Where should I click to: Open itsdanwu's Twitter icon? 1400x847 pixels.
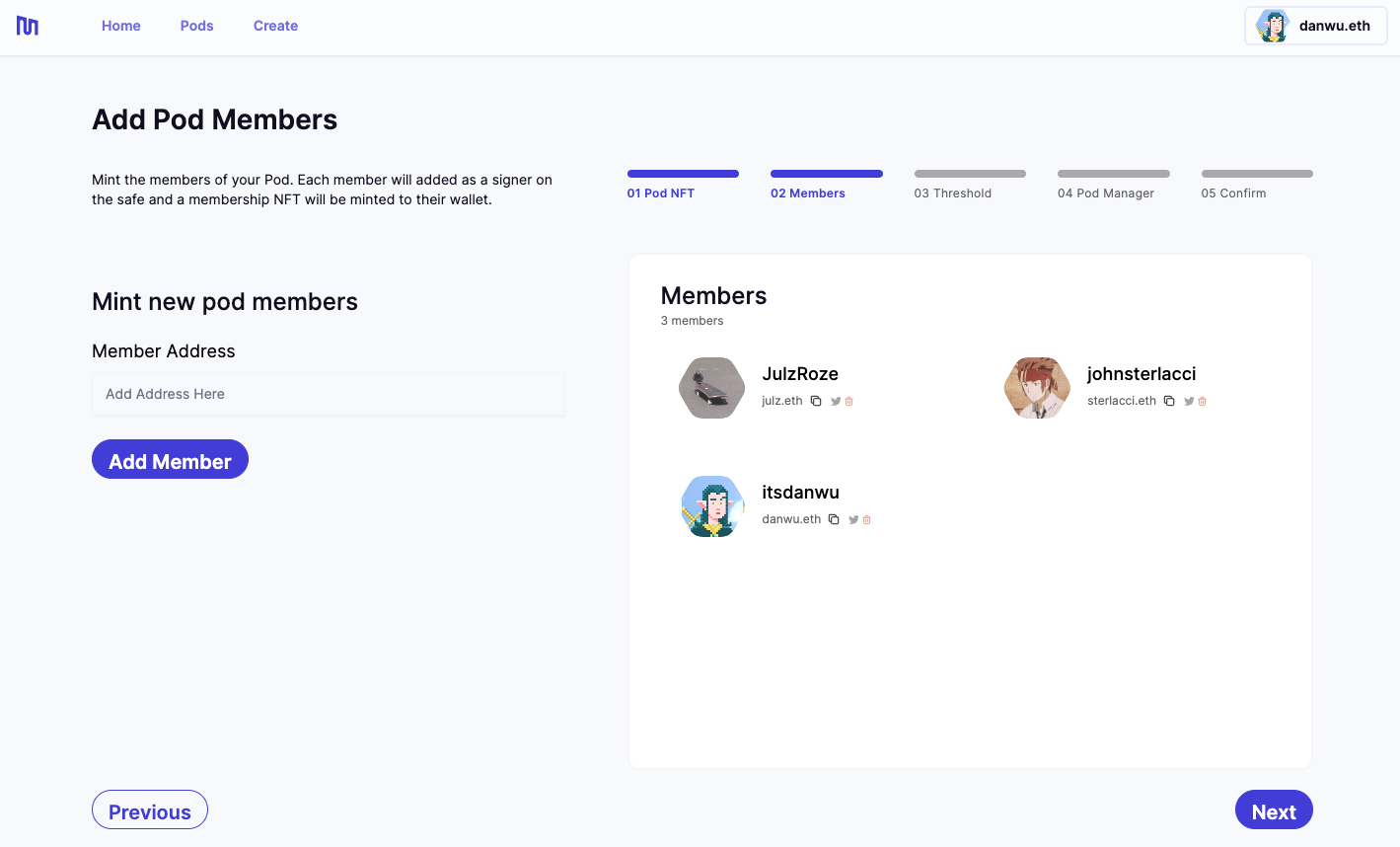(x=853, y=519)
